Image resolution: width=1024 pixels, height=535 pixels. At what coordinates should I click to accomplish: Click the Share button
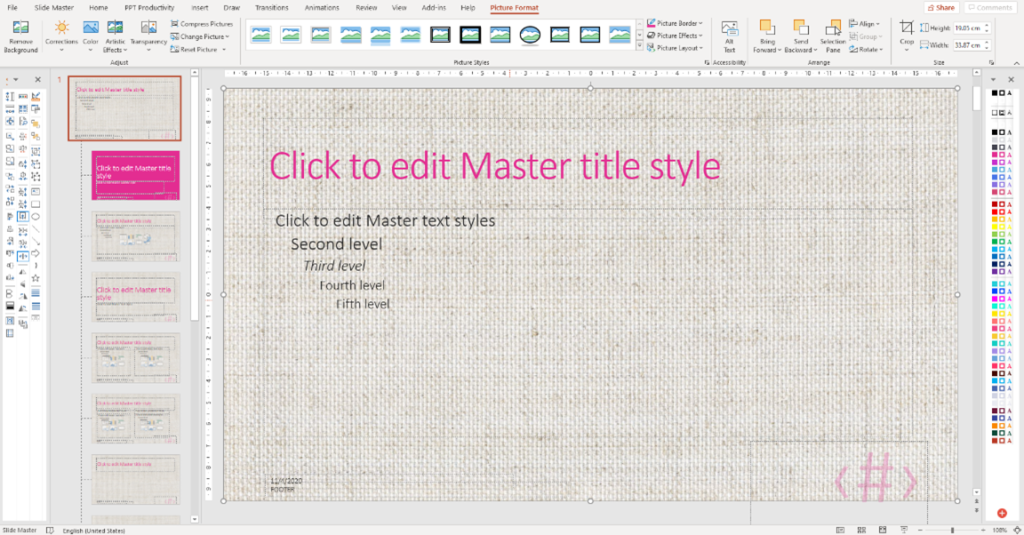coord(941,8)
